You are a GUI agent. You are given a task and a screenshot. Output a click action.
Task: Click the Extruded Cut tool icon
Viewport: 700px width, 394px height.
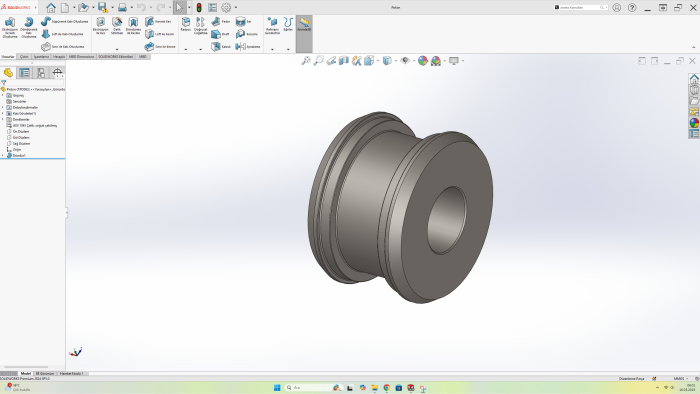(x=100, y=22)
